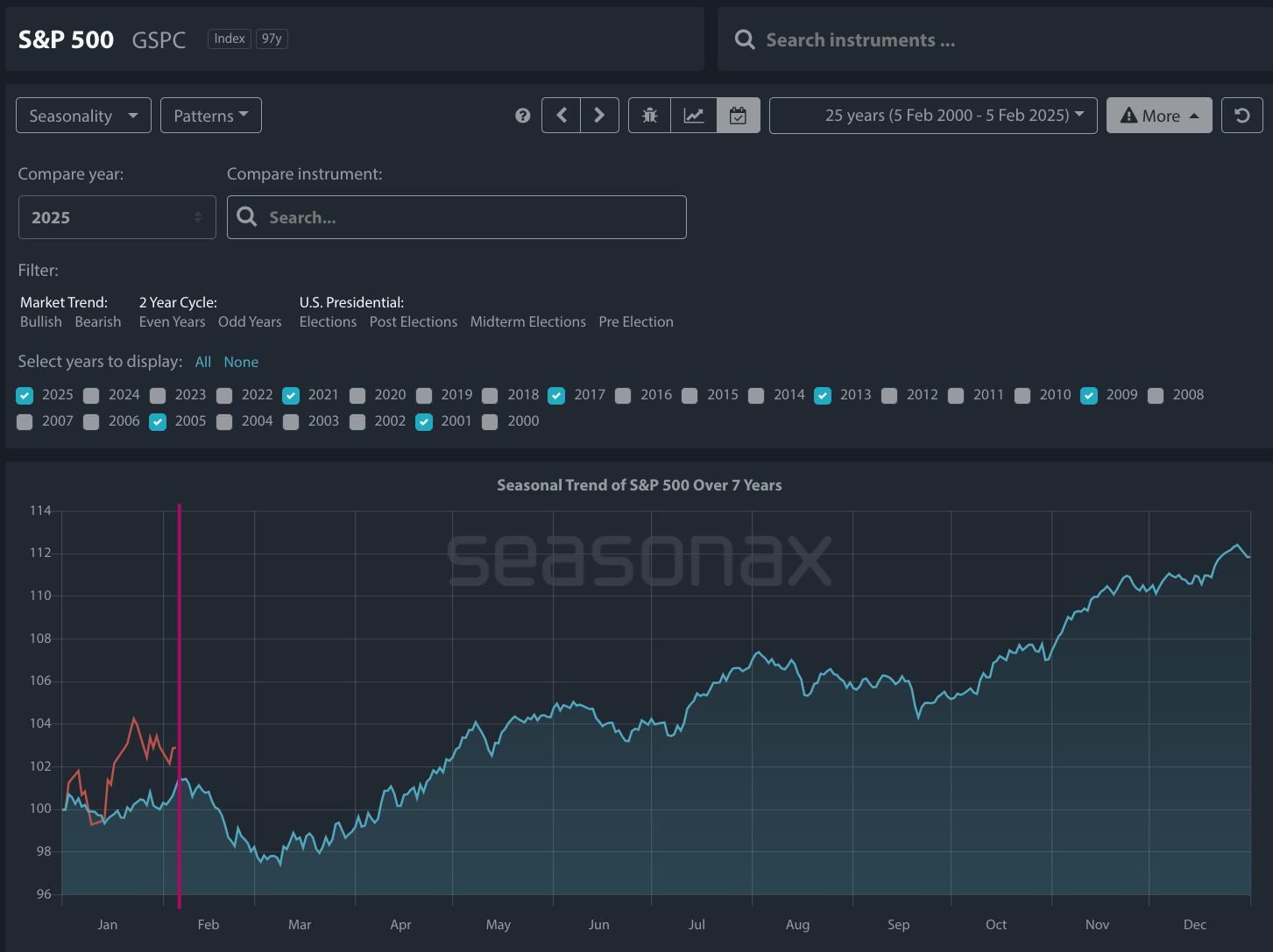Expand the More menu
This screenshot has height=952, width=1273.
coord(1159,116)
